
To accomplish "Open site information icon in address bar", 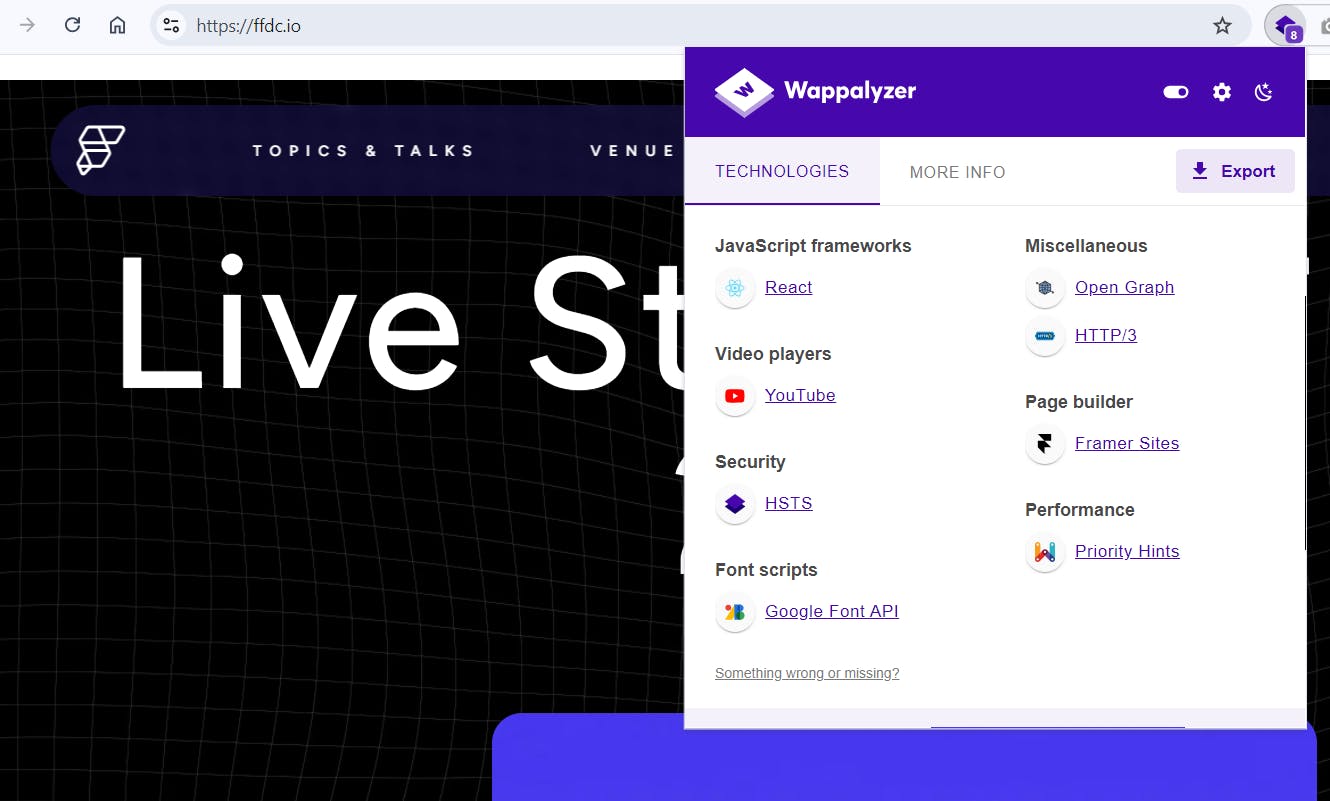I will click(x=171, y=26).
